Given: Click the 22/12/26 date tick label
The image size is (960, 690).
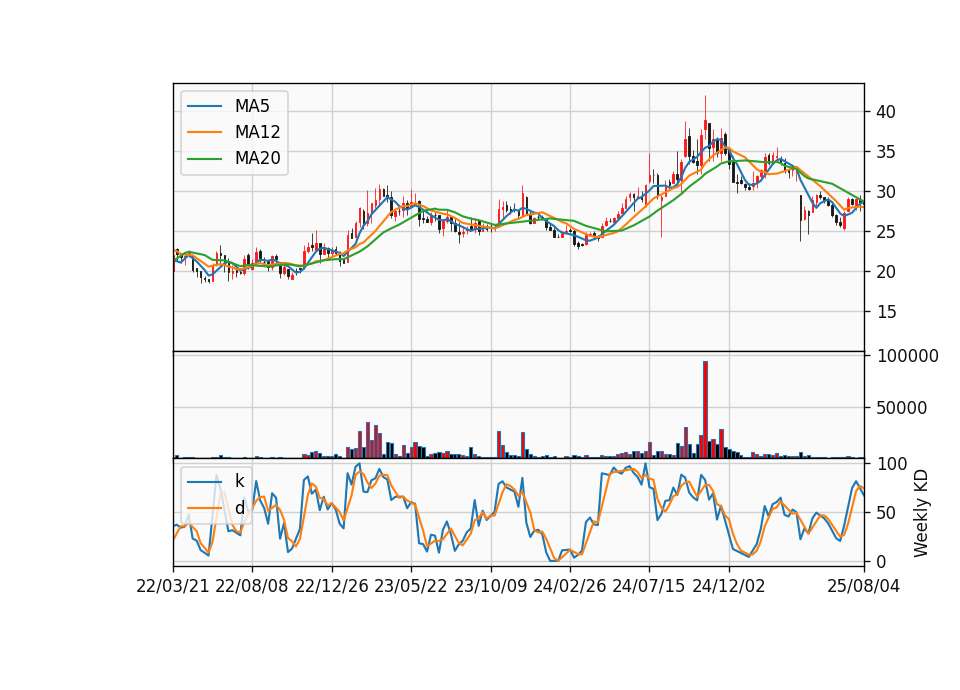Looking at the screenshot, I should tap(332, 586).
